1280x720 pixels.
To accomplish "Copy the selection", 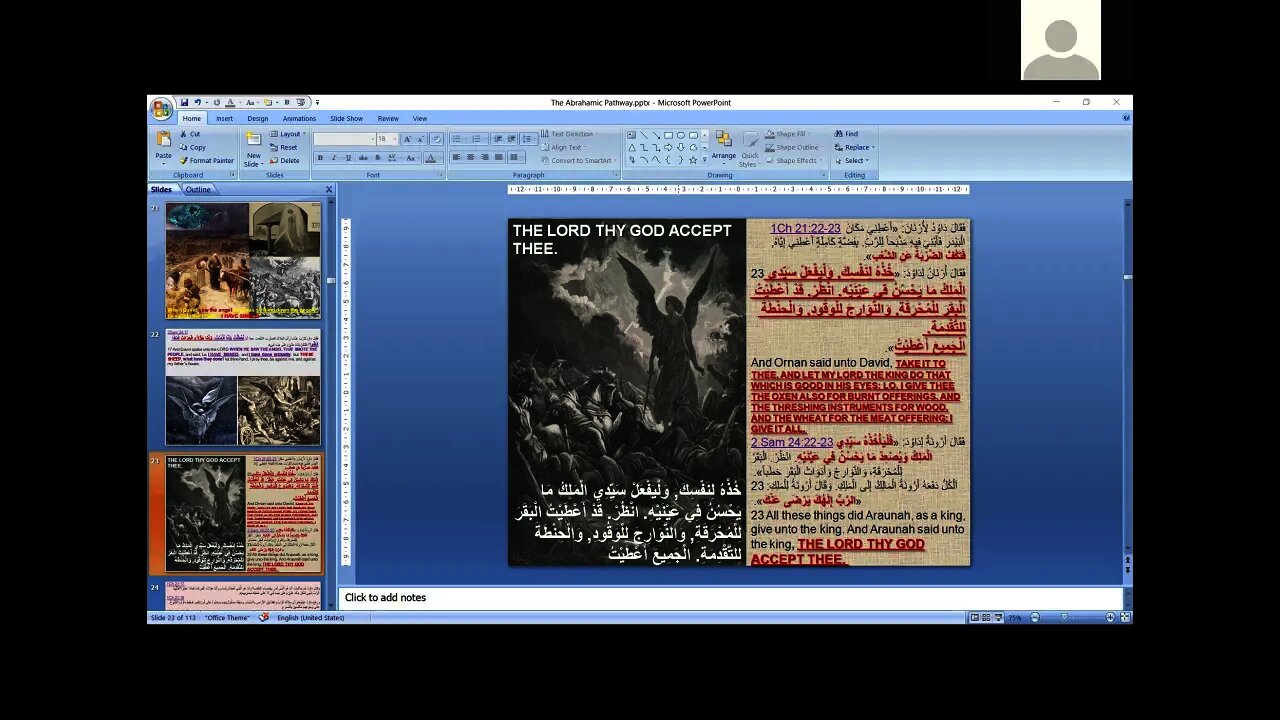I will tap(192, 147).
